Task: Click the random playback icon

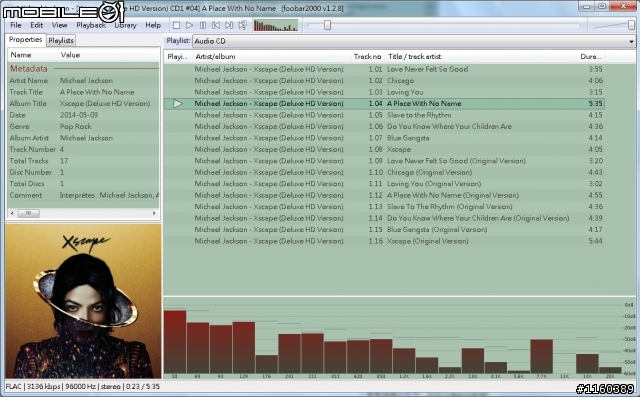Action: tap(242, 25)
